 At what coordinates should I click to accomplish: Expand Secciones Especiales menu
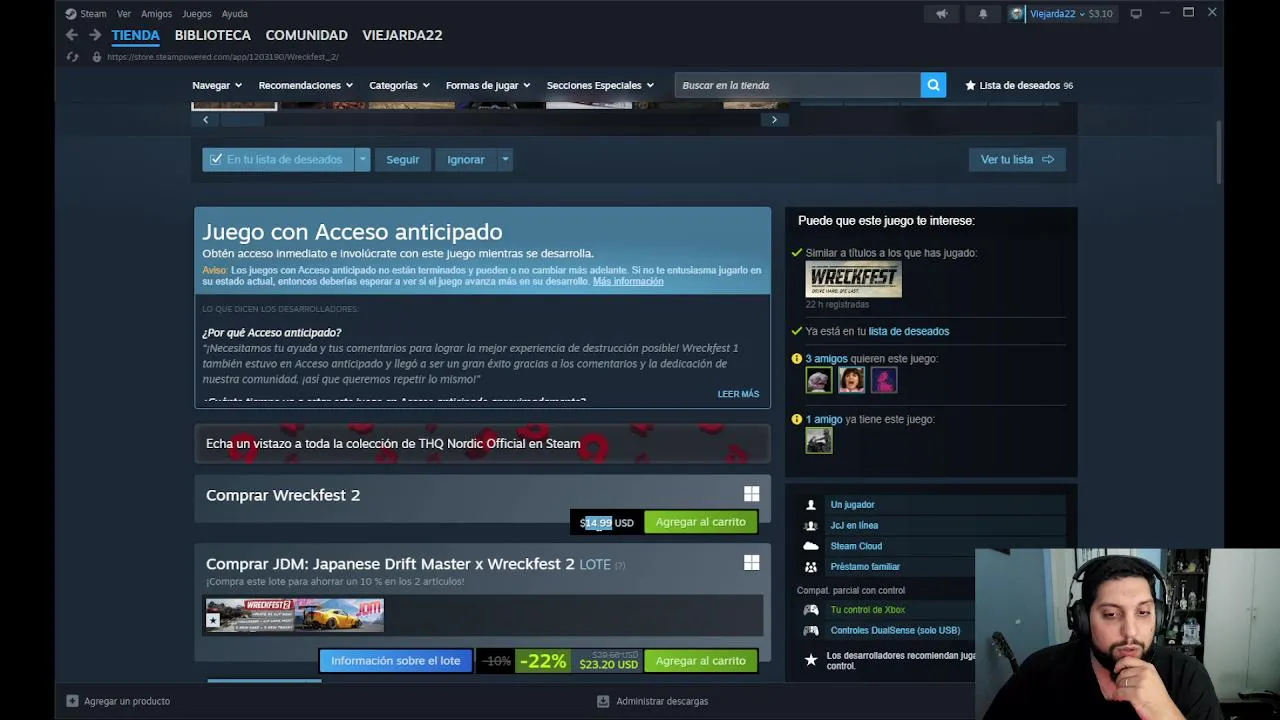point(600,85)
